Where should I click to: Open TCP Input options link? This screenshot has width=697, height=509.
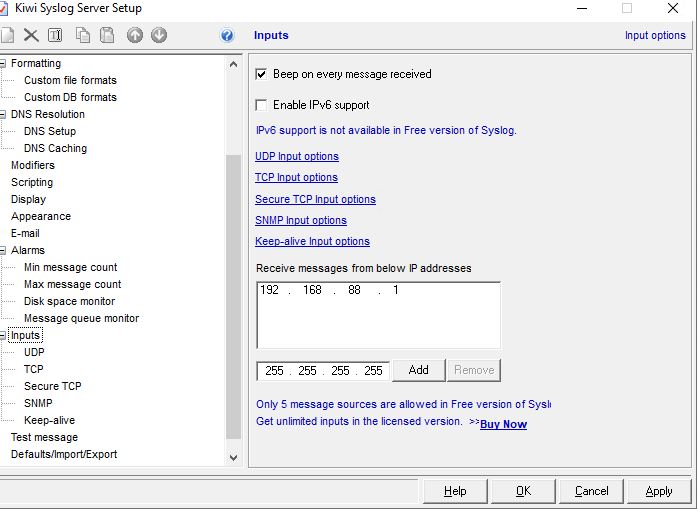pyautogui.click(x=296, y=177)
